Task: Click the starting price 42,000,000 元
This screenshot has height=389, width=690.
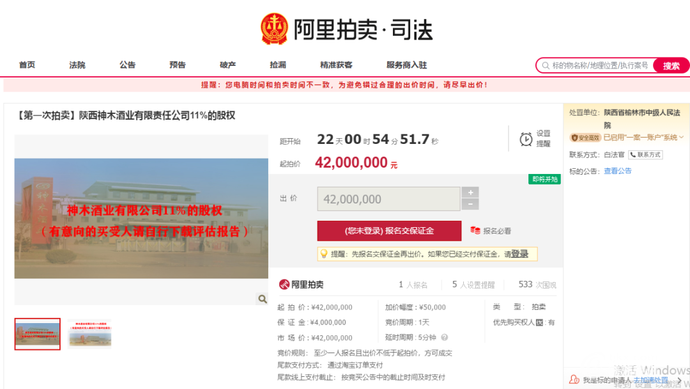Action: 356,163
